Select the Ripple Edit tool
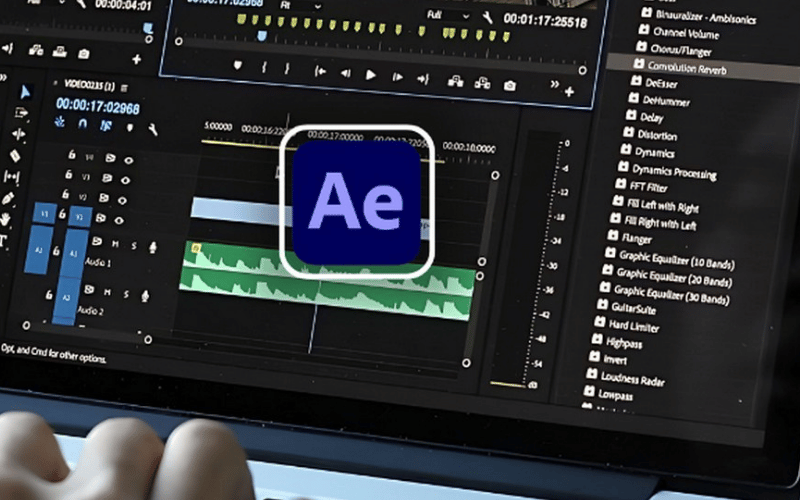This screenshot has width=800, height=500. click(x=18, y=134)
